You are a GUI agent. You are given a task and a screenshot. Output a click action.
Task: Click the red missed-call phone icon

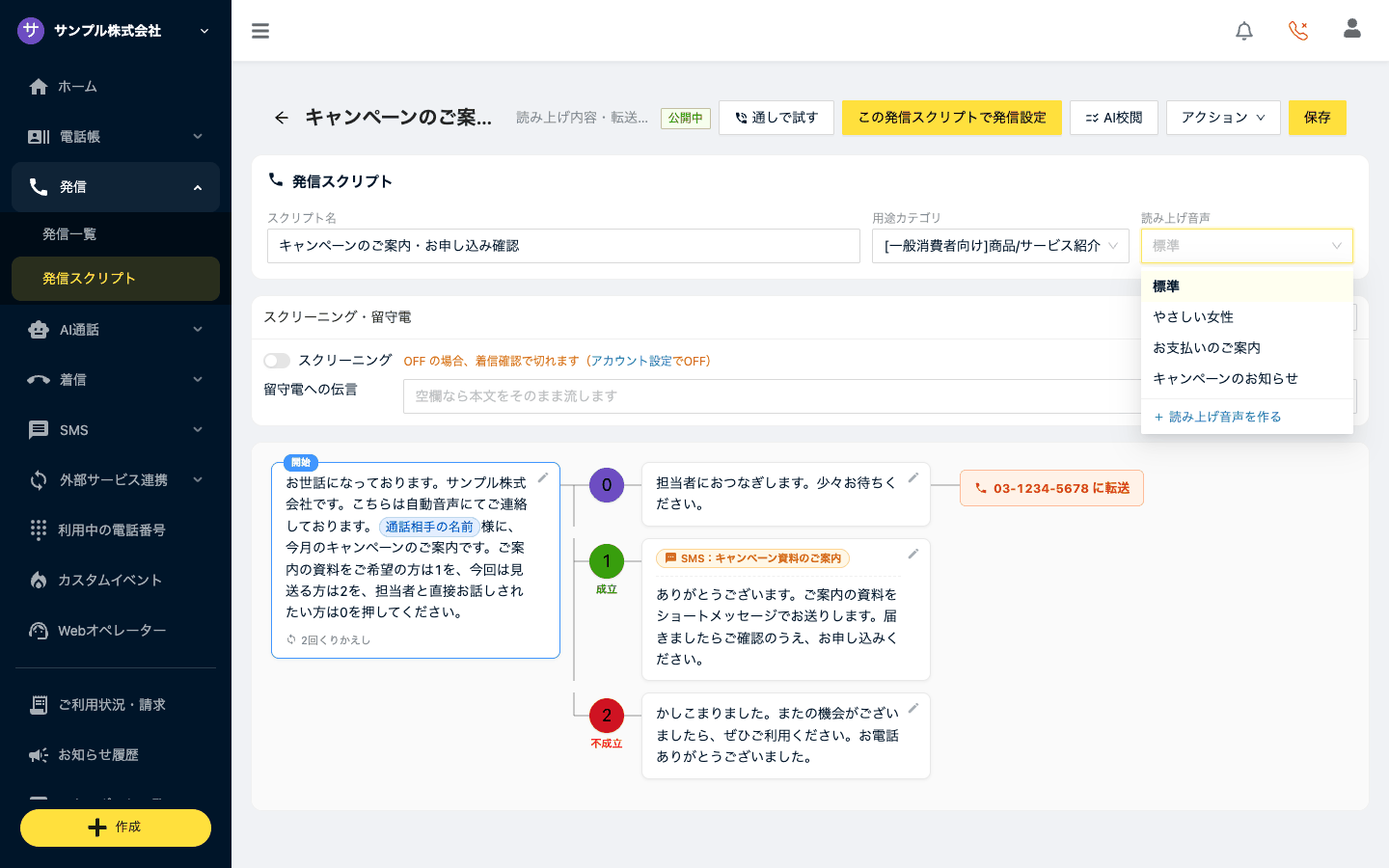(1298, 31)
